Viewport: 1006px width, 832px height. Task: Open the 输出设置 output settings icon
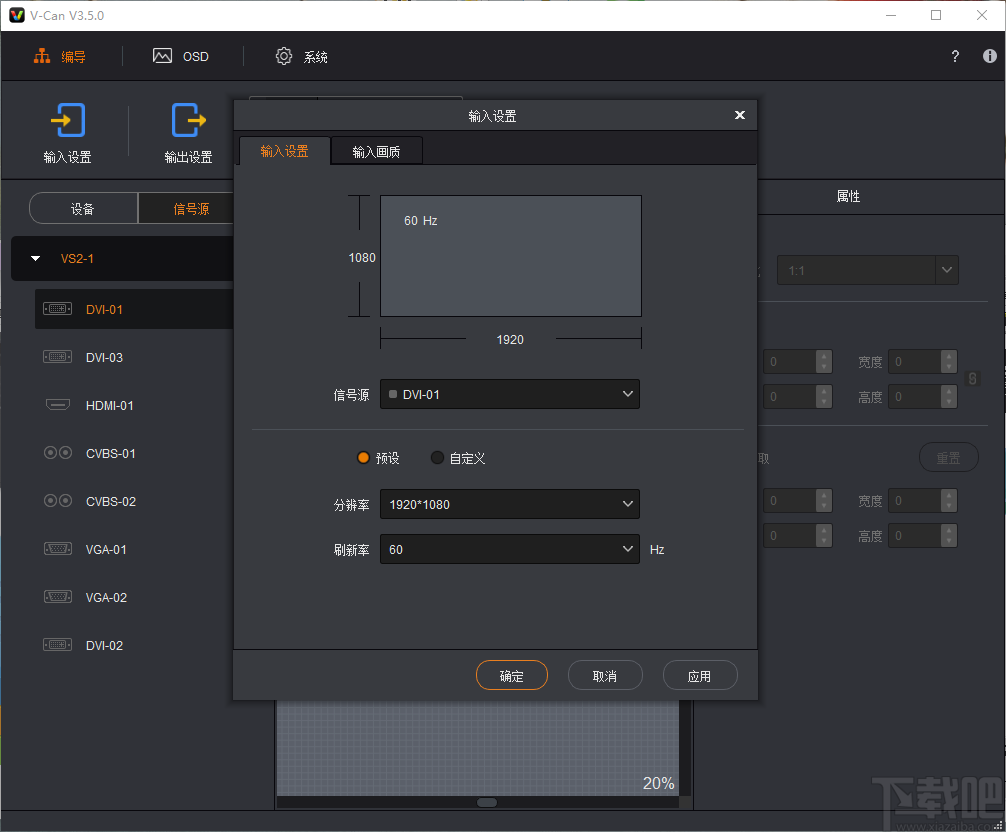click(189, 120)
